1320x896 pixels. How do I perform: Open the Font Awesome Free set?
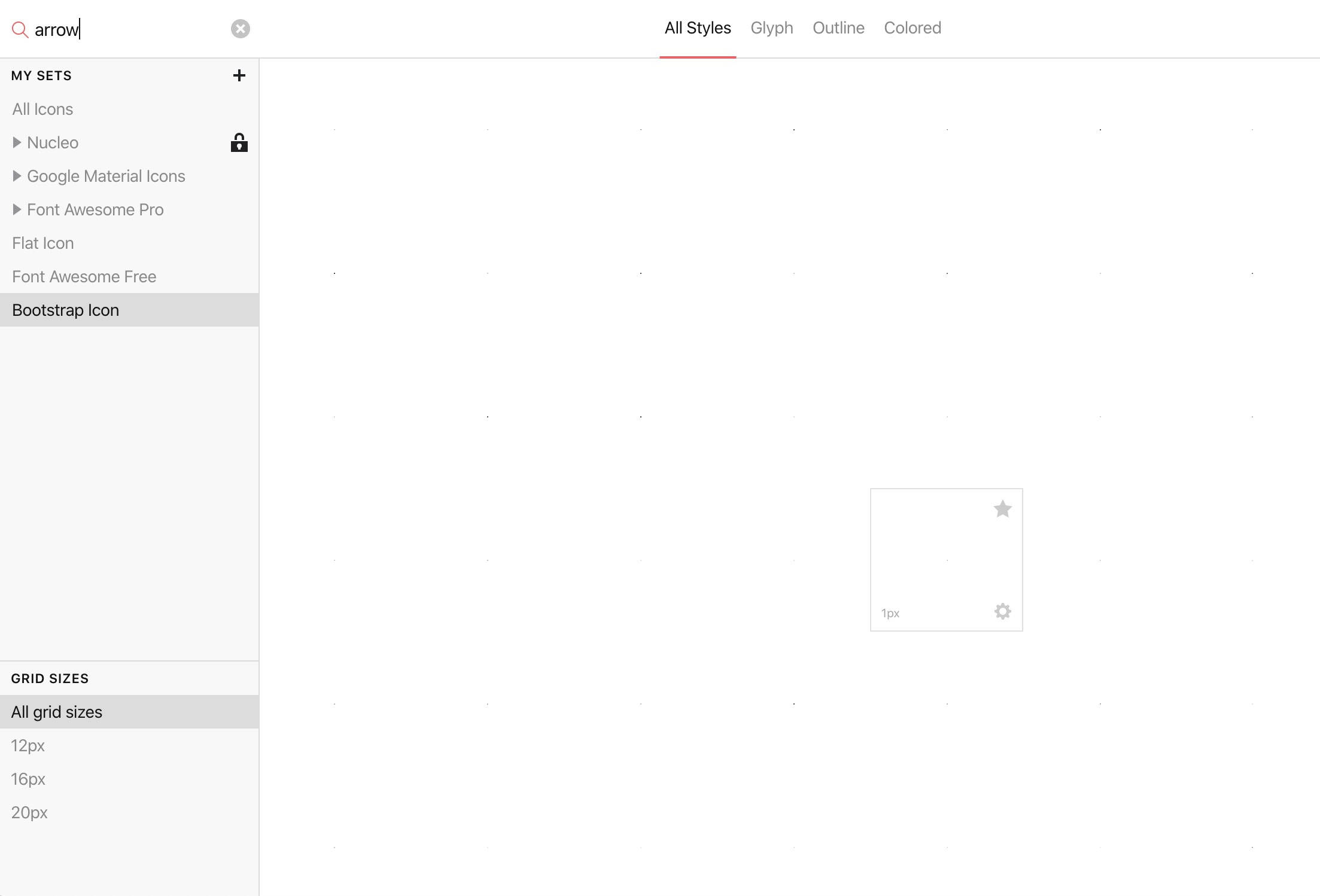pyautogui.click(x=84, y=276)
